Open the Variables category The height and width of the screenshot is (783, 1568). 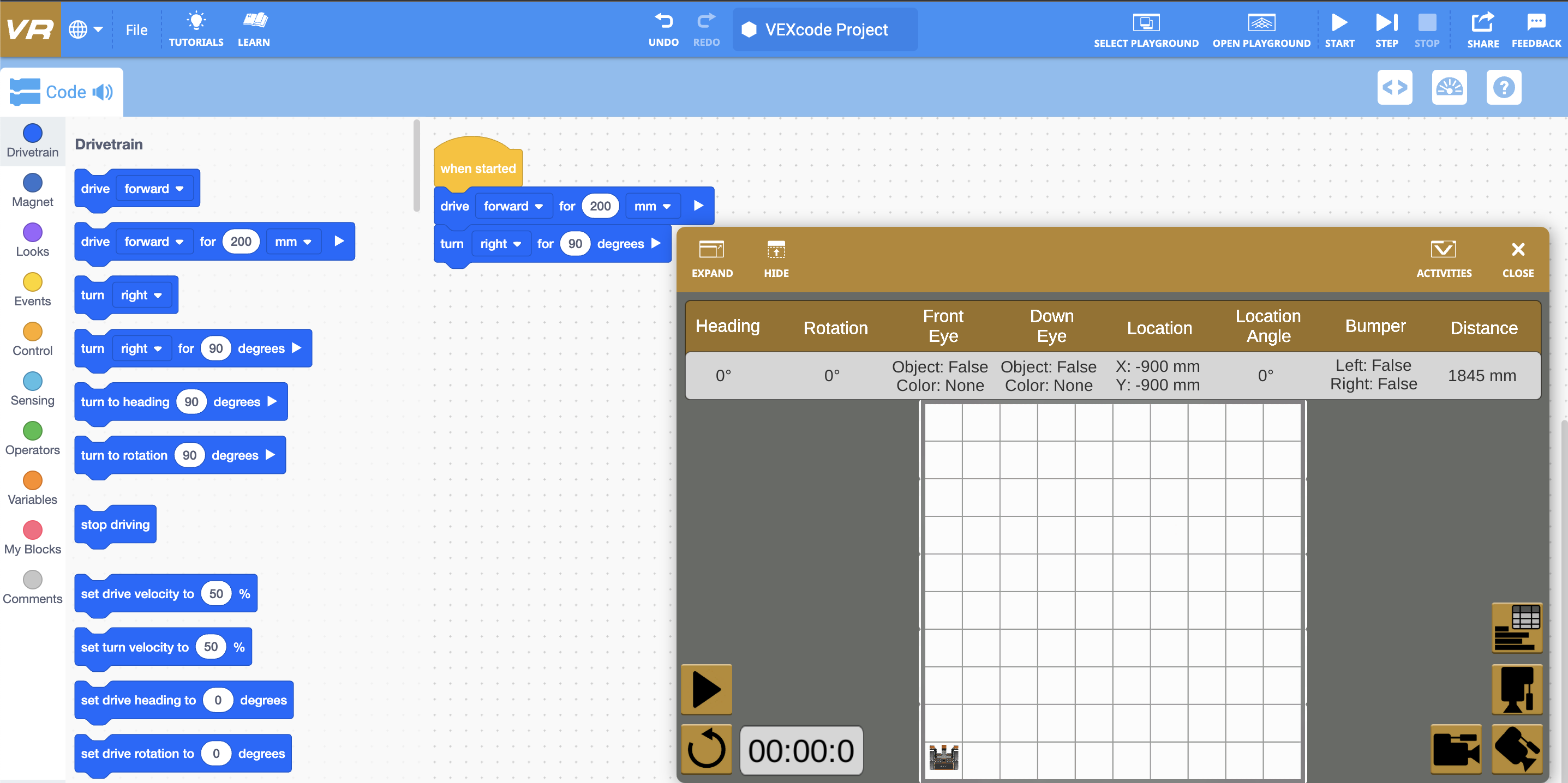(x=32, y=488)
